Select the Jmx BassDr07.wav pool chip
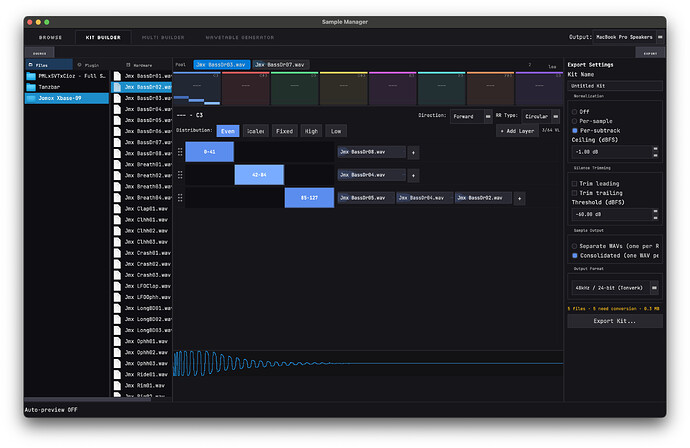 pyautogui.click(x=281, y=65)
